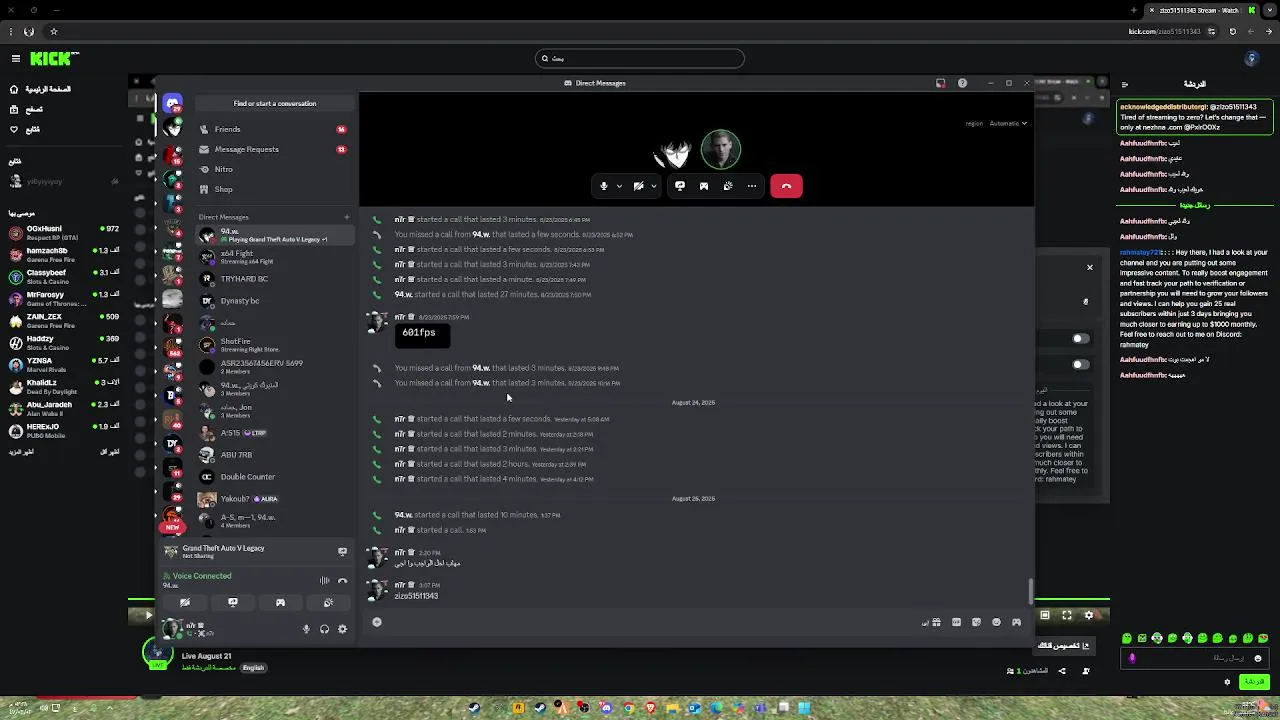Open GIF picker in Discord message bar
The height and width of the screenshot is (720, 1280).
(956, 622)
